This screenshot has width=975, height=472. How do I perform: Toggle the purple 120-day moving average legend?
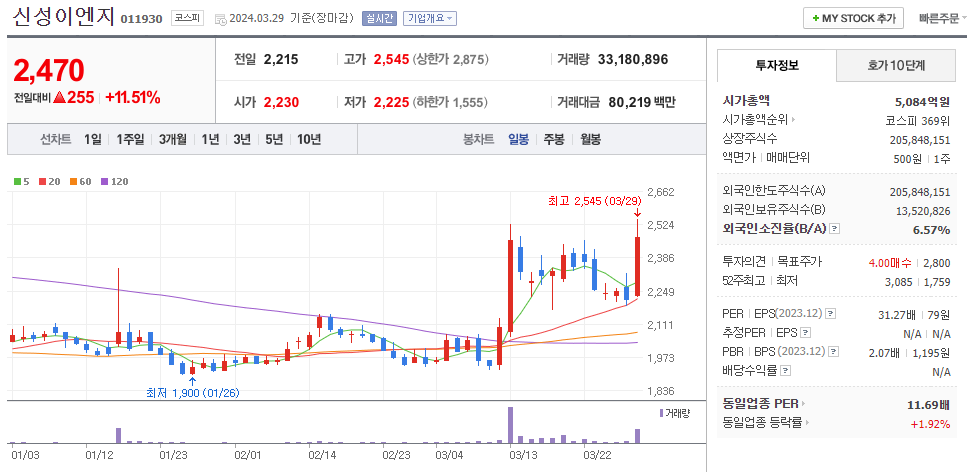(x=114, y=182)
